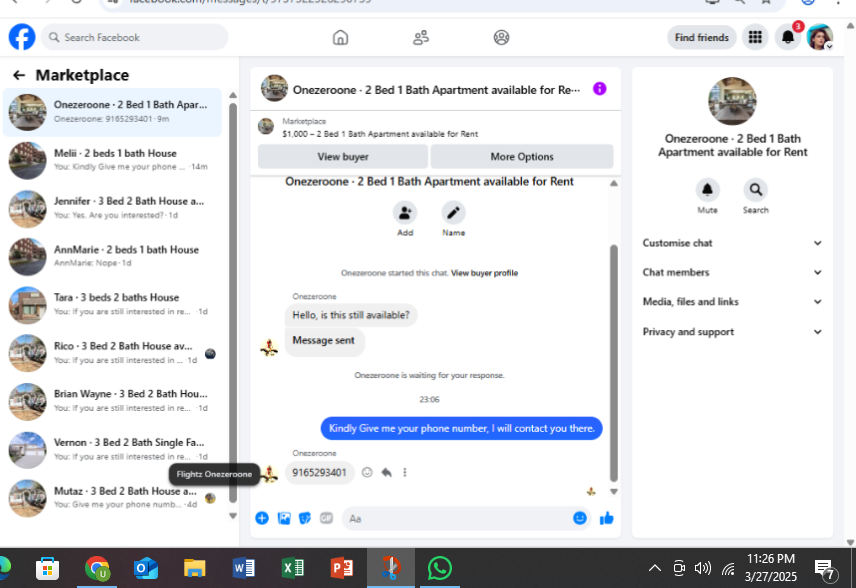This screenshot has width=856, height=588.
Task: Click chat messages scrollbar up arrow
Action: tap(614, 183)
